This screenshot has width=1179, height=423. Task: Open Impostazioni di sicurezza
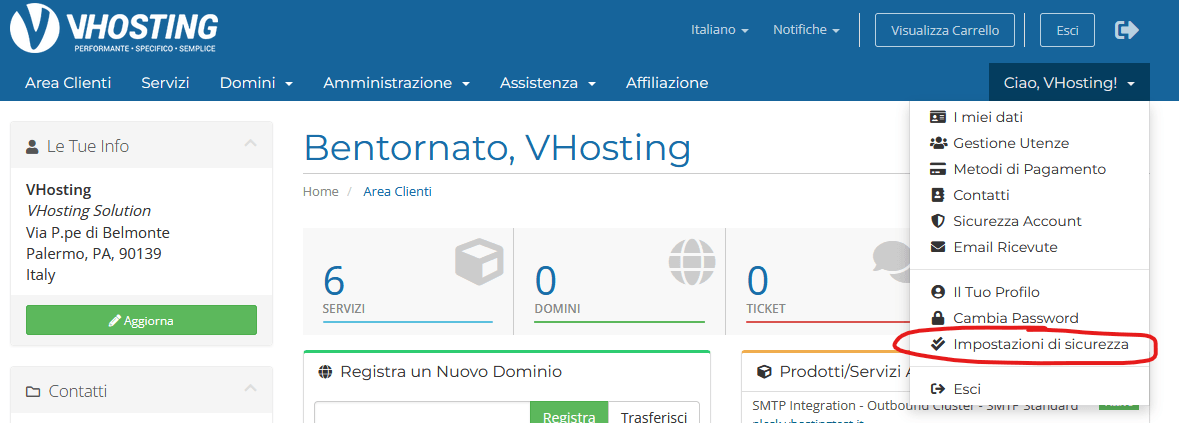[1029, 344]
